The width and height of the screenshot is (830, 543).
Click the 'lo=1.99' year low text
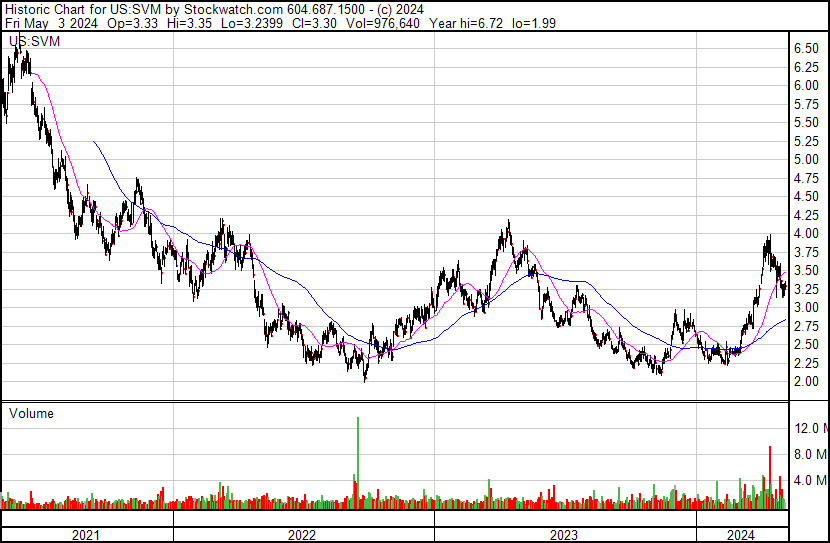(x=534, y=23)
